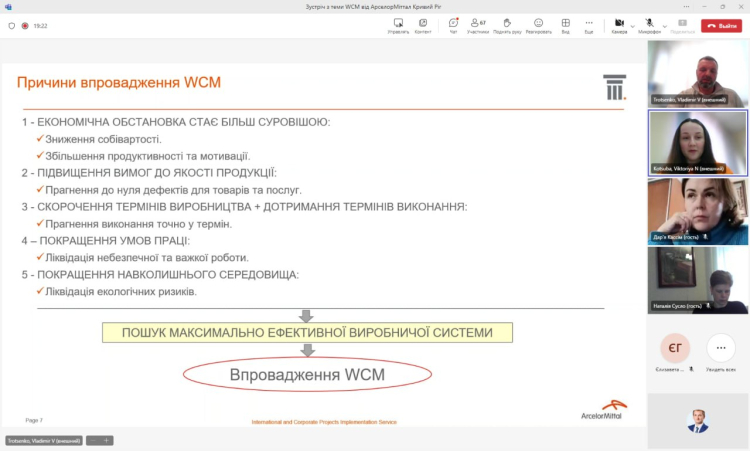Unmute the Микрофон

pos(650,24)
